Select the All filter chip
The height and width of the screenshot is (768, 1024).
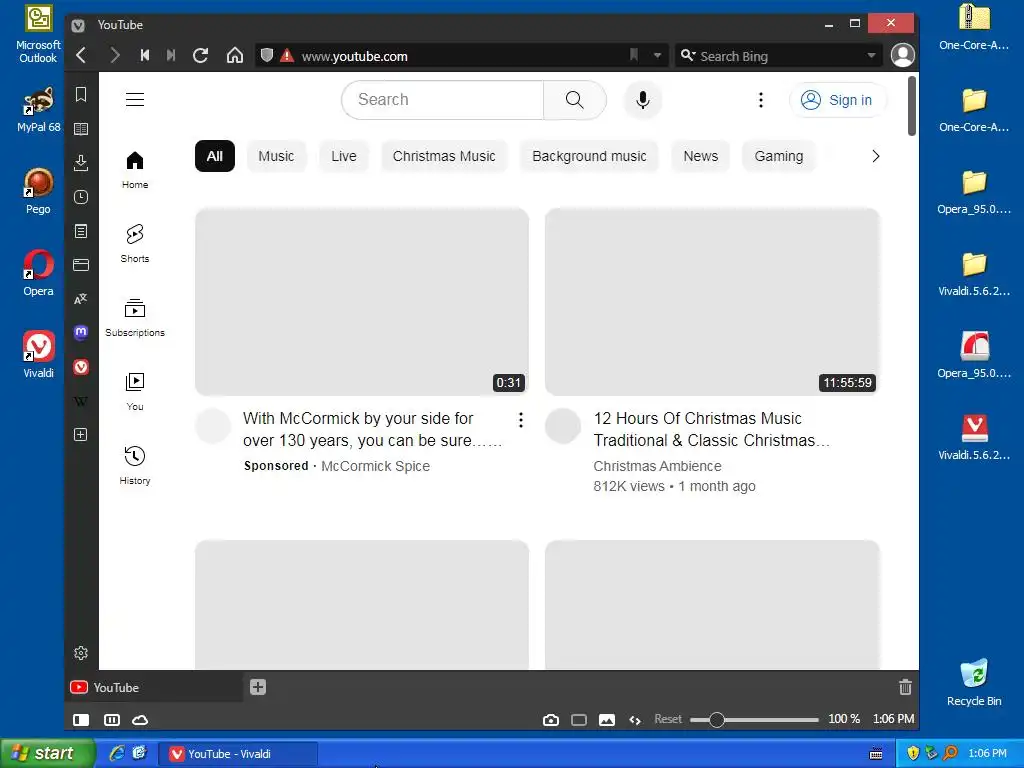[x=215, y=156]
